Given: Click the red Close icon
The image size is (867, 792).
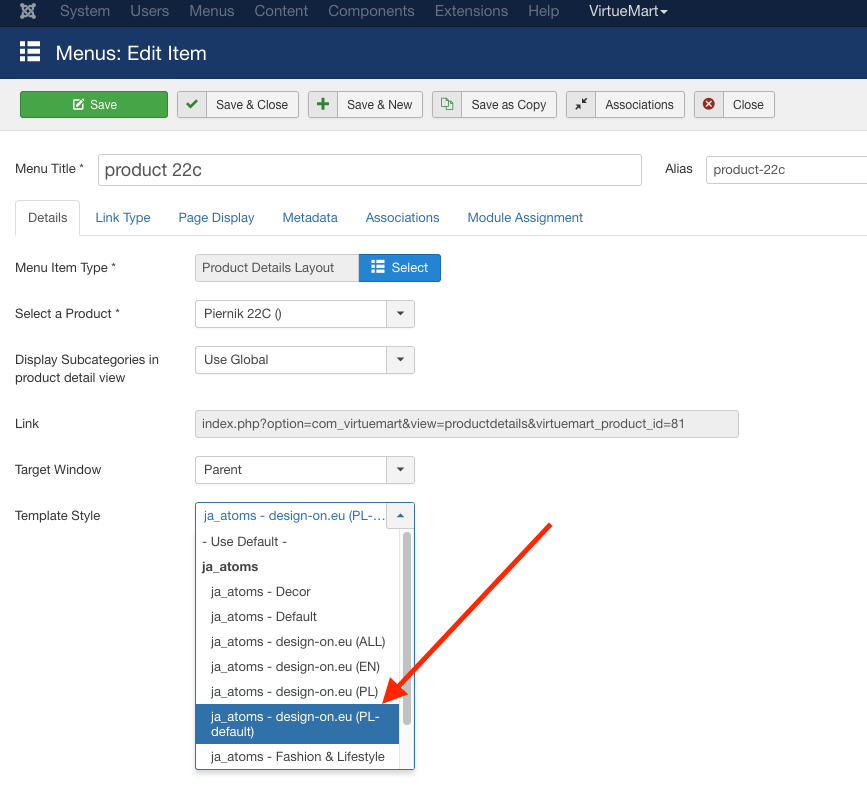Looking at the screenshot, I should (709, 104).
